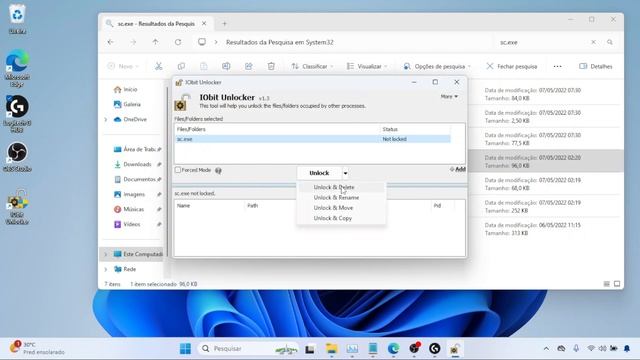The width and height of the screenshot is (640, 360).
Task: Open Microsoft Edge from the taskbar
Action: 393,349
